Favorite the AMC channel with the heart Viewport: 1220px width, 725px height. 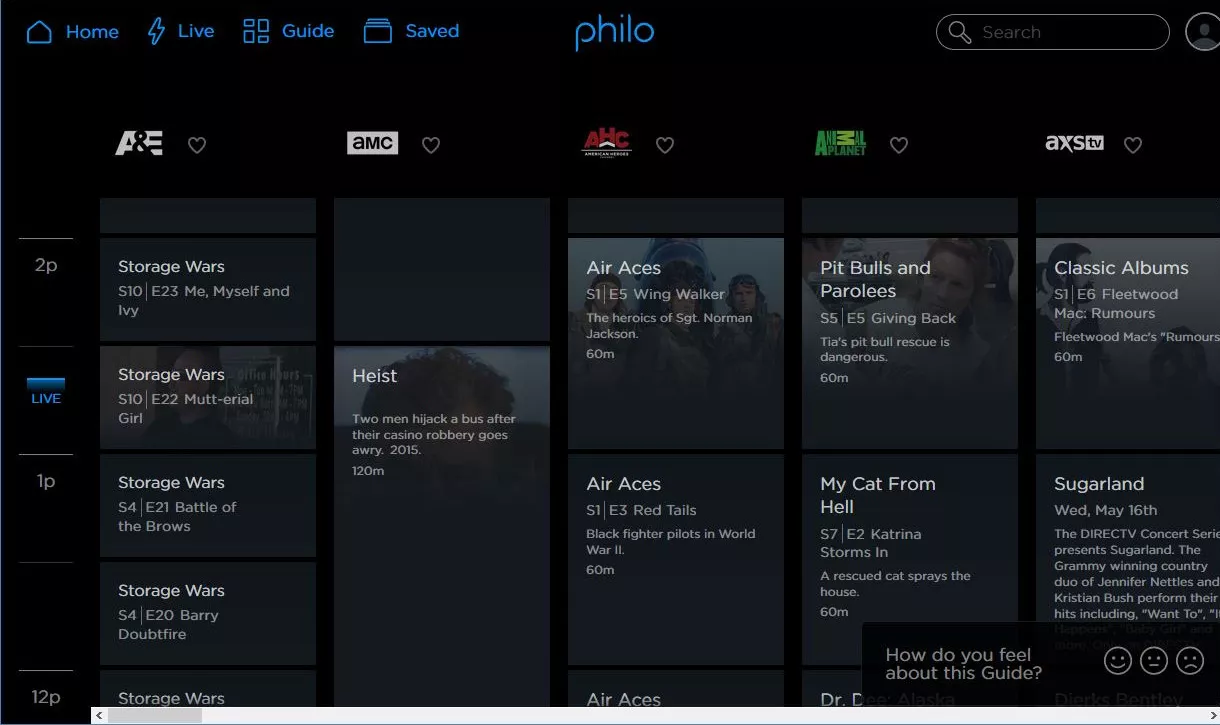431,145
